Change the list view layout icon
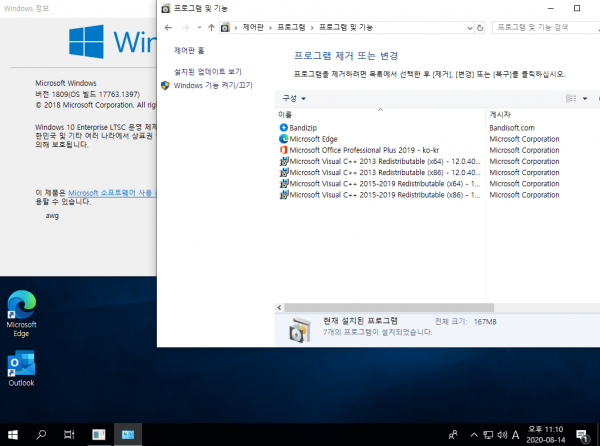Screen dimensions: 600x446 pyautogui.click(x=571, y=98)
